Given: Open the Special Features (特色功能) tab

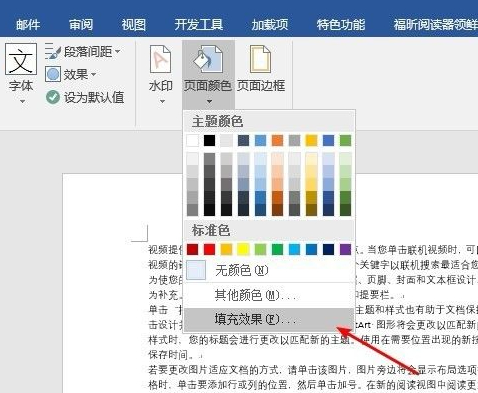Looking at the screenshot, I should (x=341, y=24).
